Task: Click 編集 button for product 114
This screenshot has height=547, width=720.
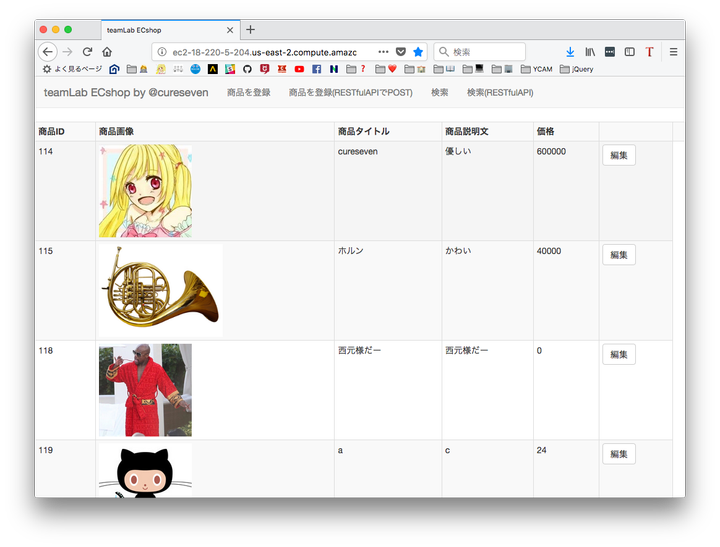Action: point(619,155)
